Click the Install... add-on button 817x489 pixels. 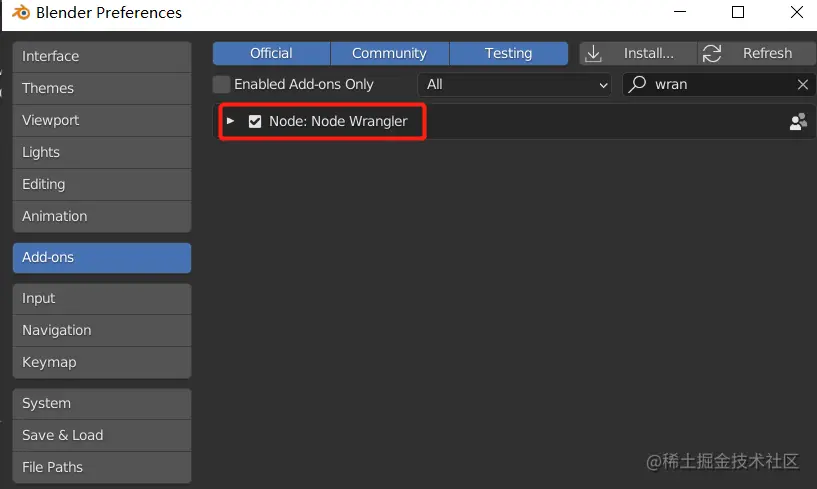(x=638, y=54)
